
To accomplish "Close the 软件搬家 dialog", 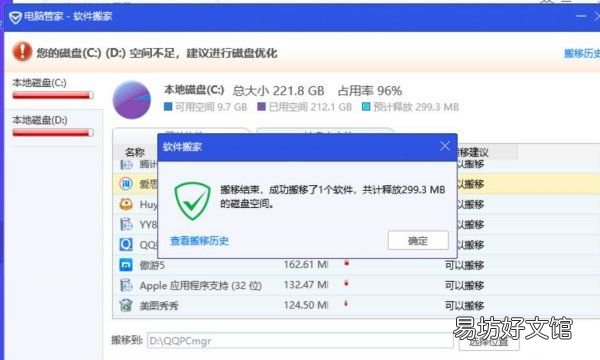I will point(445,146).
